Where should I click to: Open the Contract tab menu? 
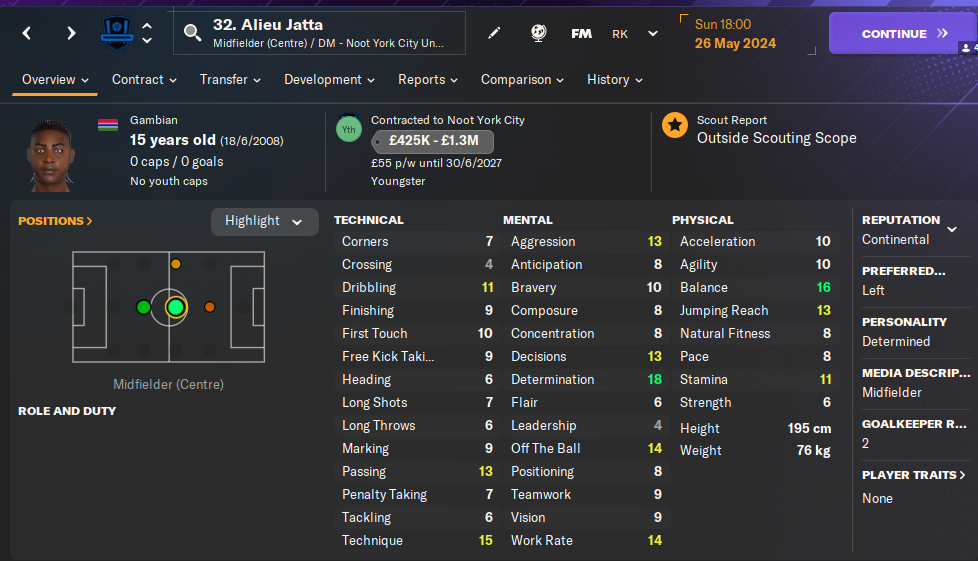click(144, 80)
